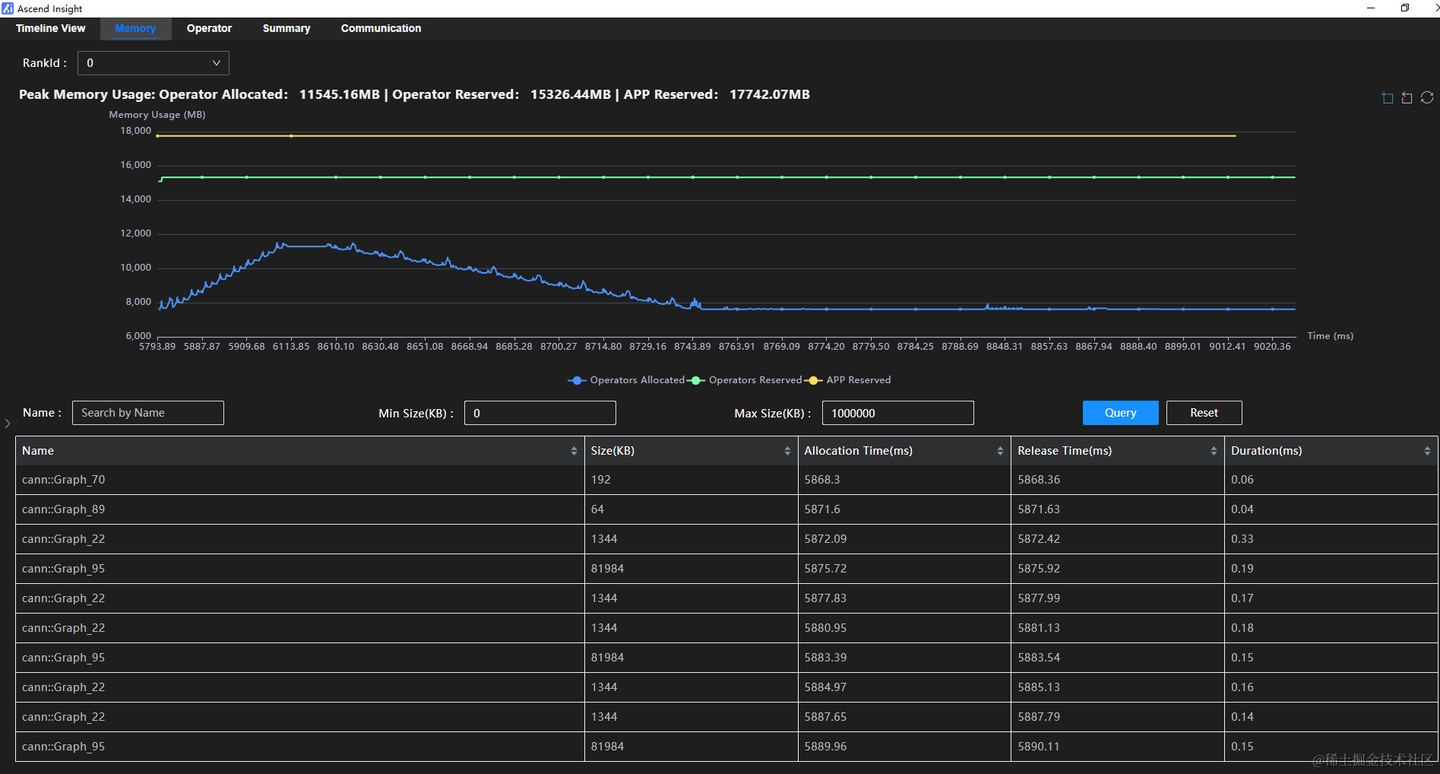Click the zoom reset back icon
Viewport: 1440px width, 774px height.
[x=1407, y=98]
